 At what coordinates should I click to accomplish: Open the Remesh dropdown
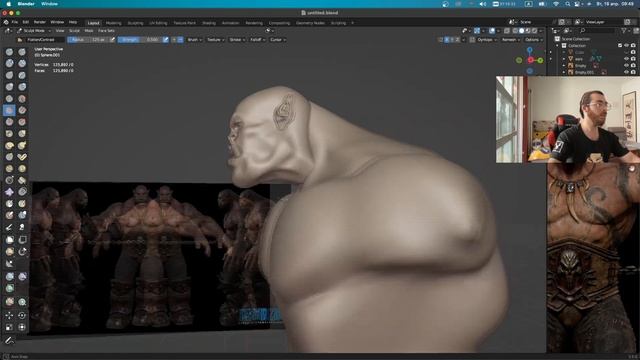click(511, 40)
